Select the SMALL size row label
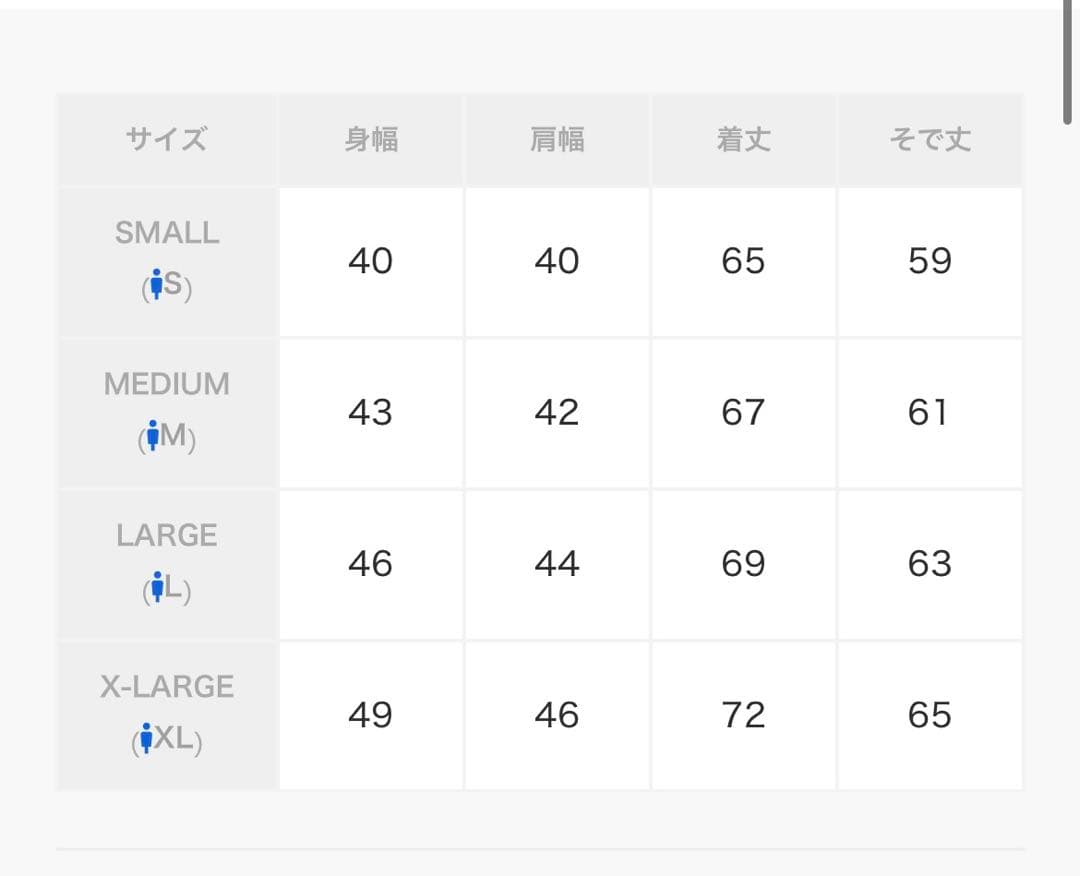The width and height of the screenshot is (1080, 876). (x=167, y=233)
